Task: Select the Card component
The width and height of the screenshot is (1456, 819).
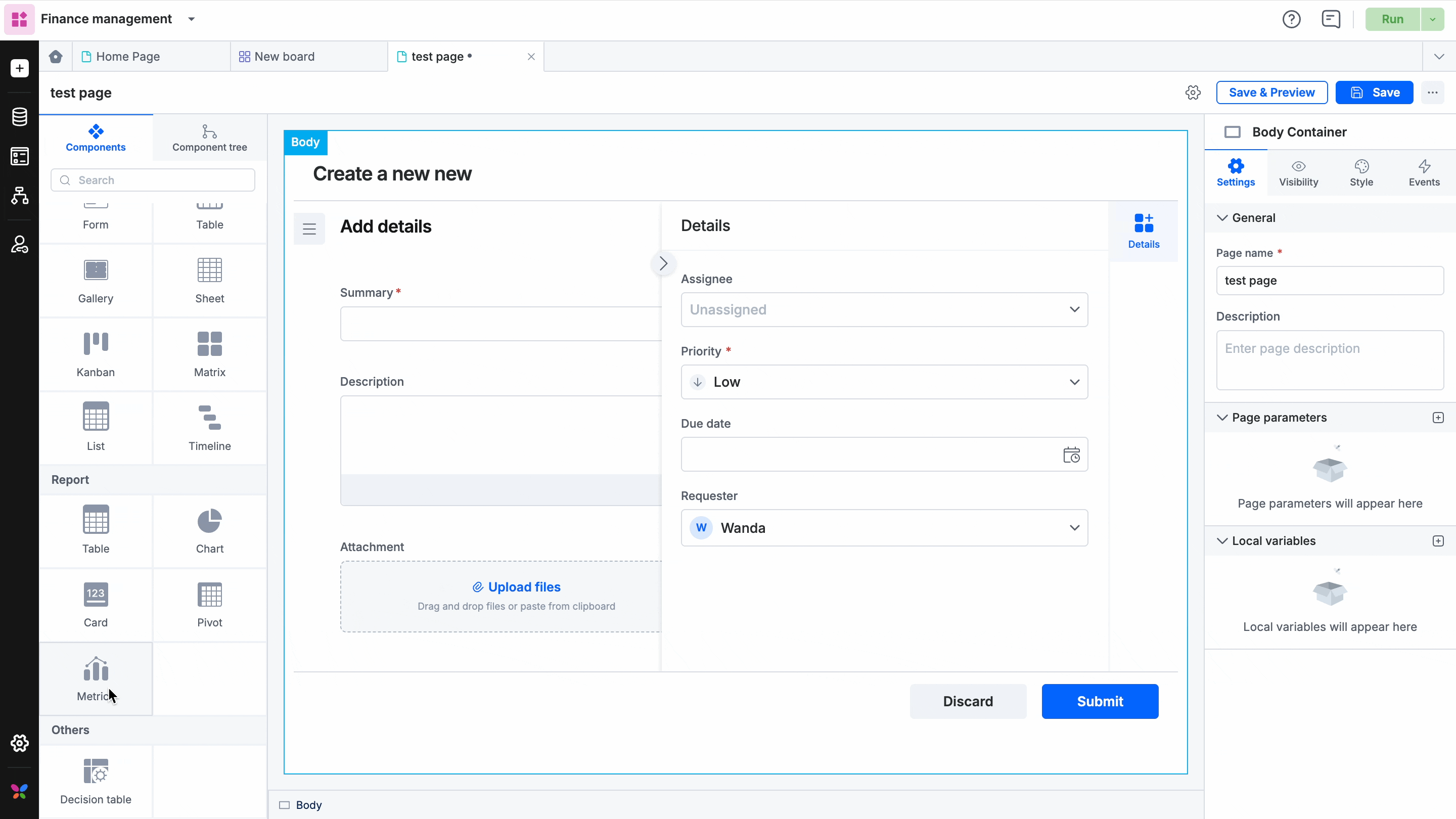Action: [x=96, y=605]
